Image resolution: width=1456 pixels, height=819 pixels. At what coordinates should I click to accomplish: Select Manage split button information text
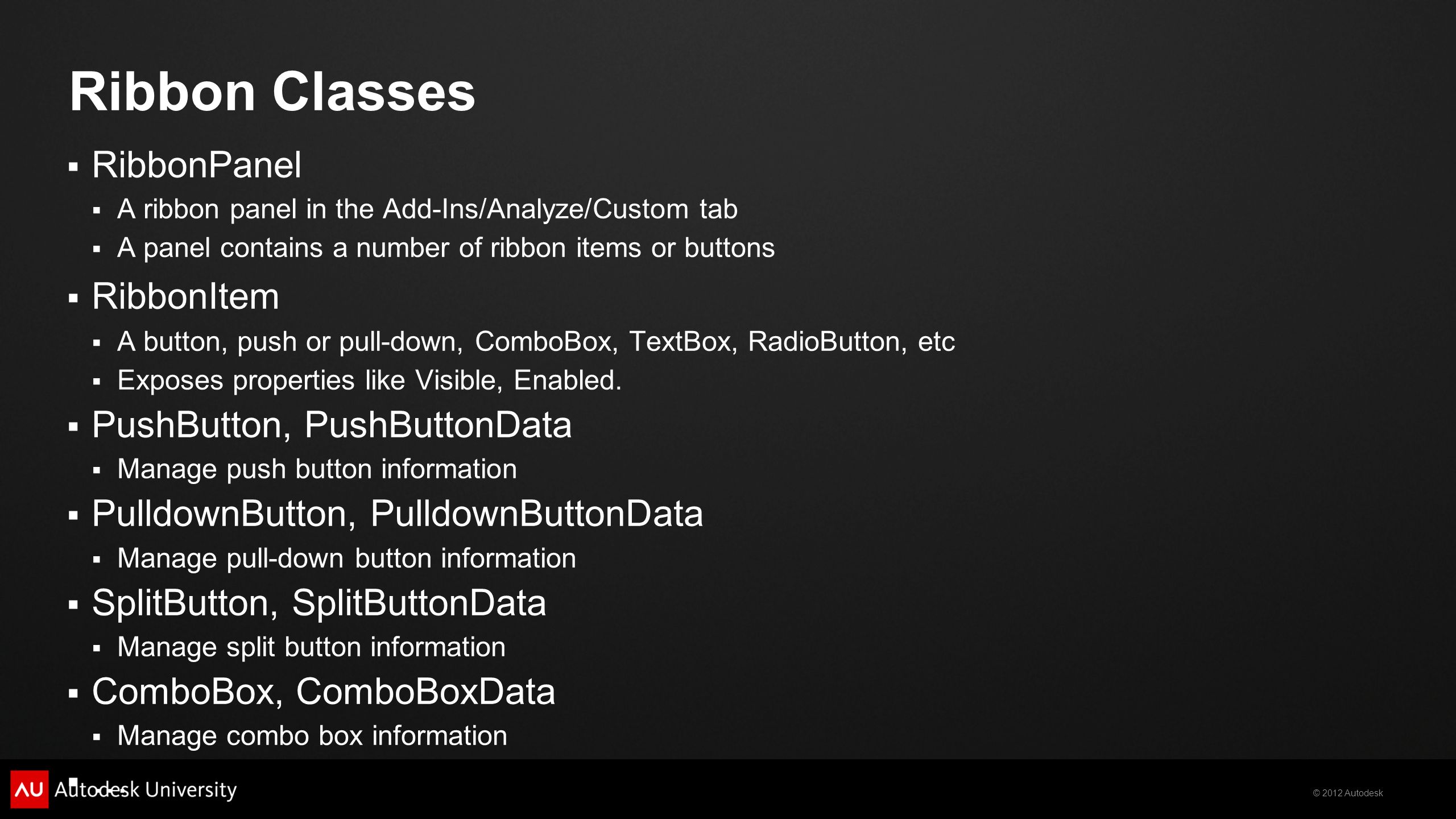(x=311, y=647)
